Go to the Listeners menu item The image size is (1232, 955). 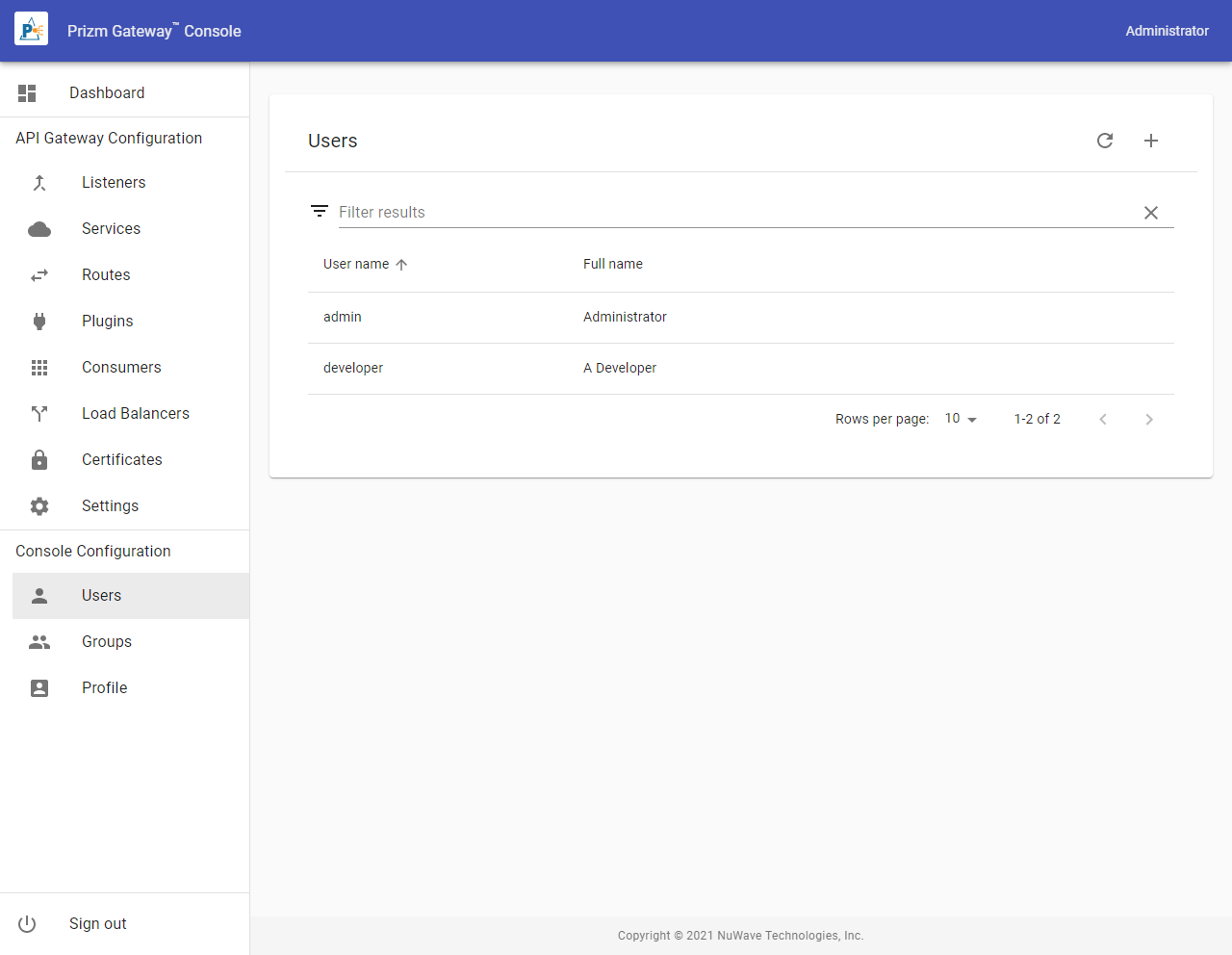point(114,183)
